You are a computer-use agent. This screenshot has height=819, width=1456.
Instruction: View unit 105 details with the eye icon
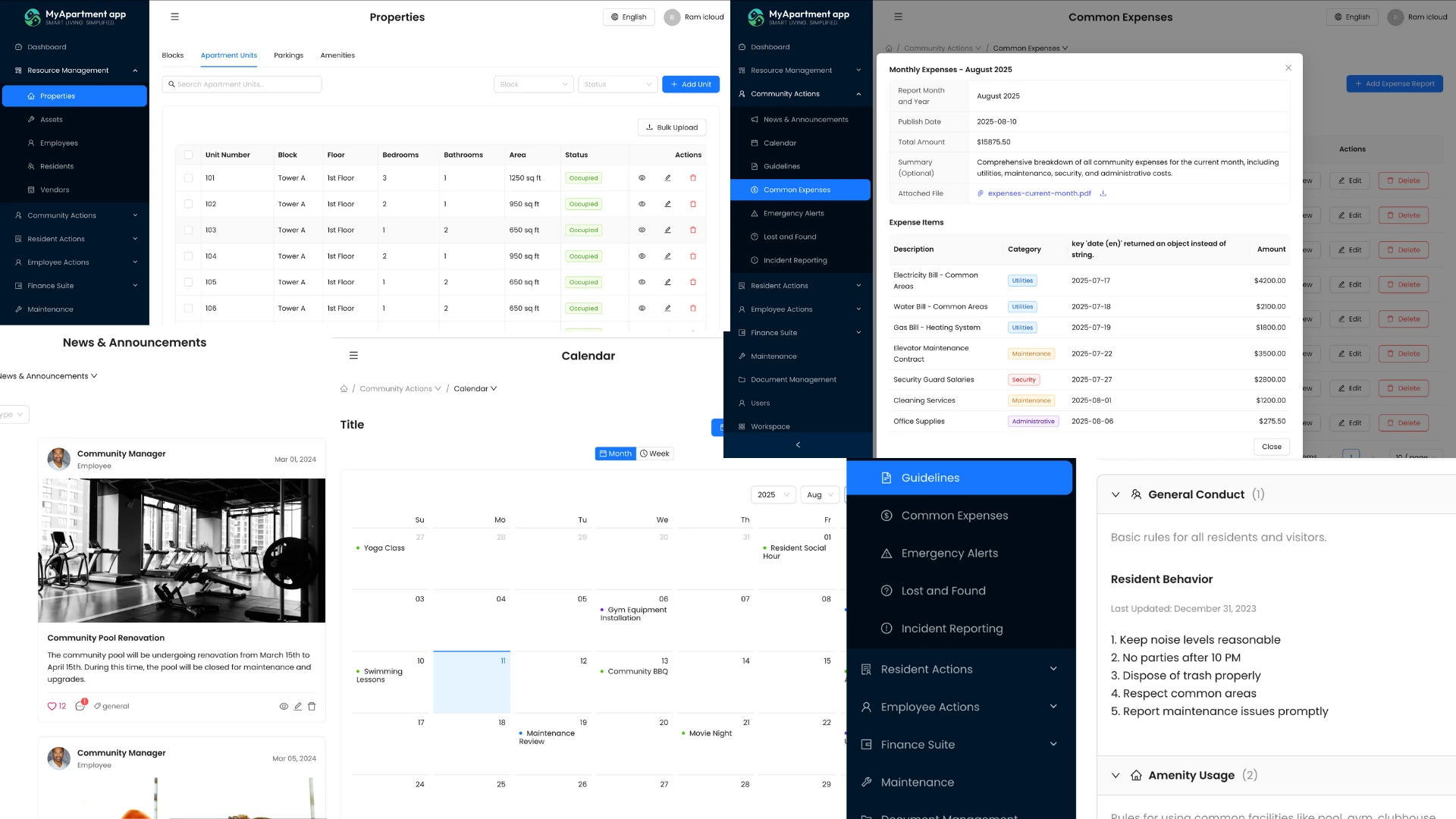click(642, 282)
